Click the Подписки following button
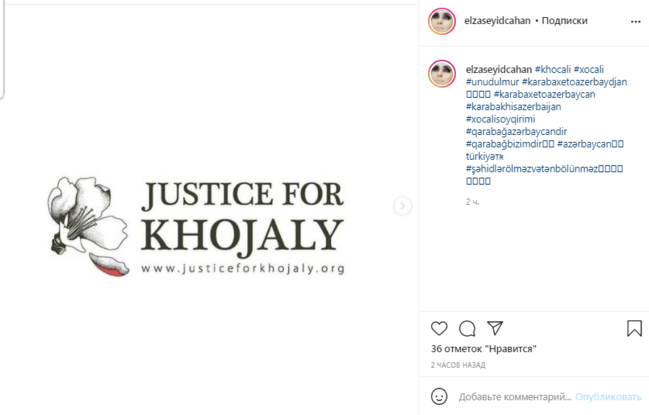This screenshot has height=415, width=649. pos(565,21)
